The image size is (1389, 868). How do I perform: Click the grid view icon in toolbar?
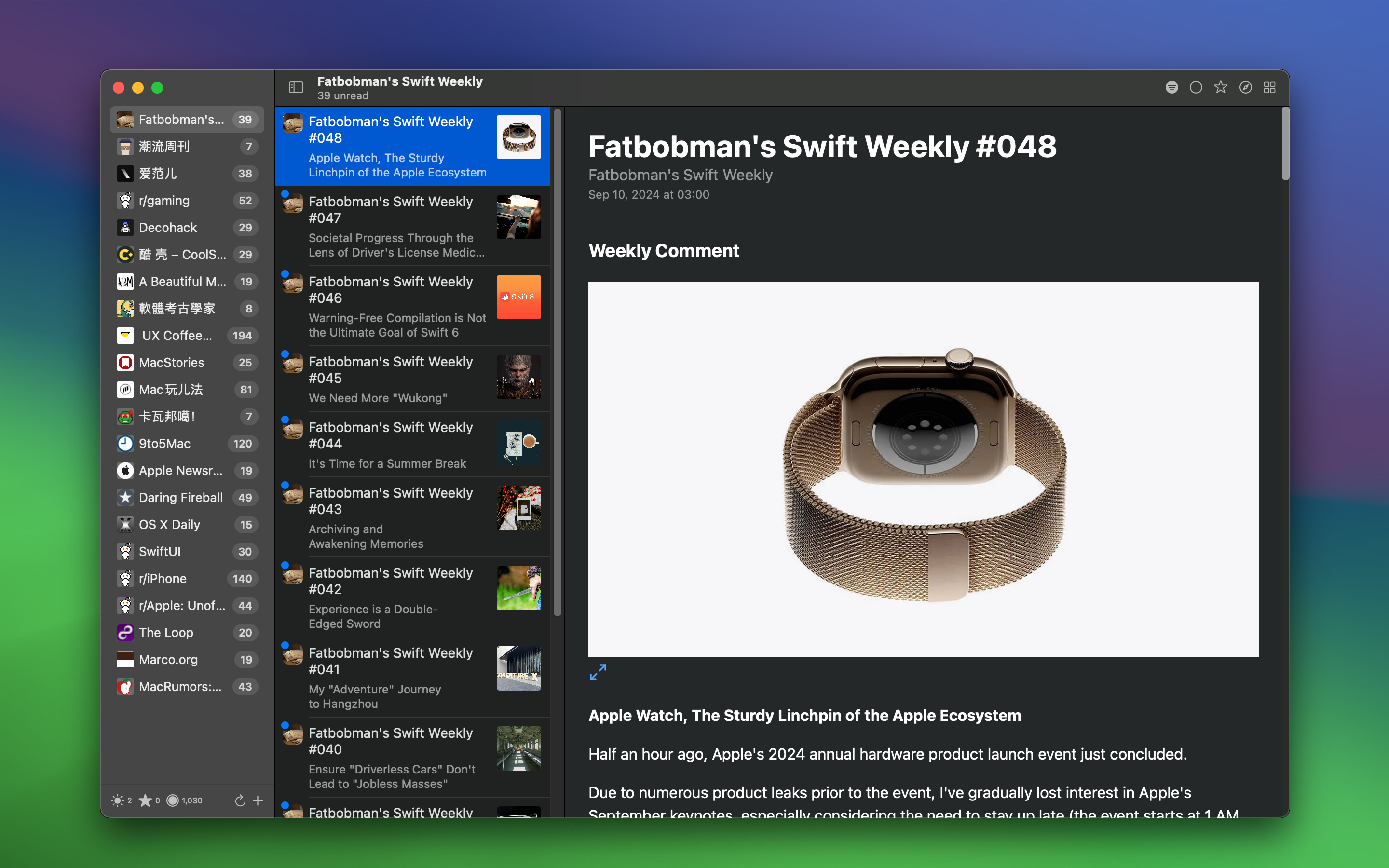(1269, 87)
